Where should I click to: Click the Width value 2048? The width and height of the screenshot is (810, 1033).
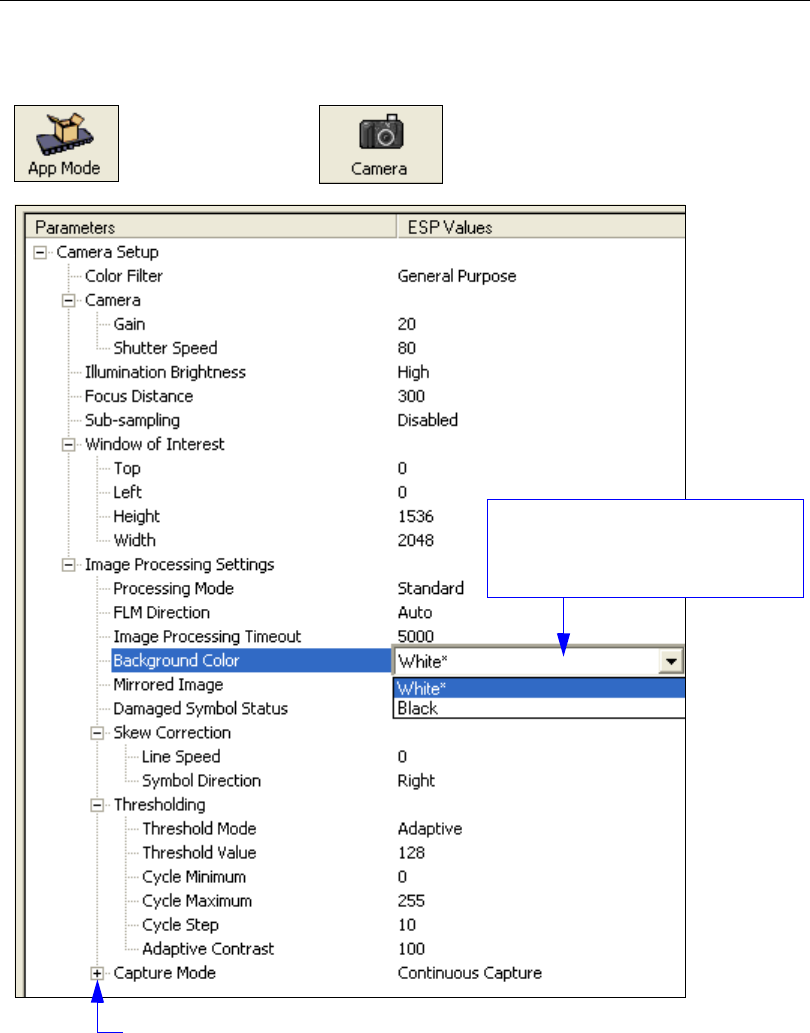click(416, 540)
